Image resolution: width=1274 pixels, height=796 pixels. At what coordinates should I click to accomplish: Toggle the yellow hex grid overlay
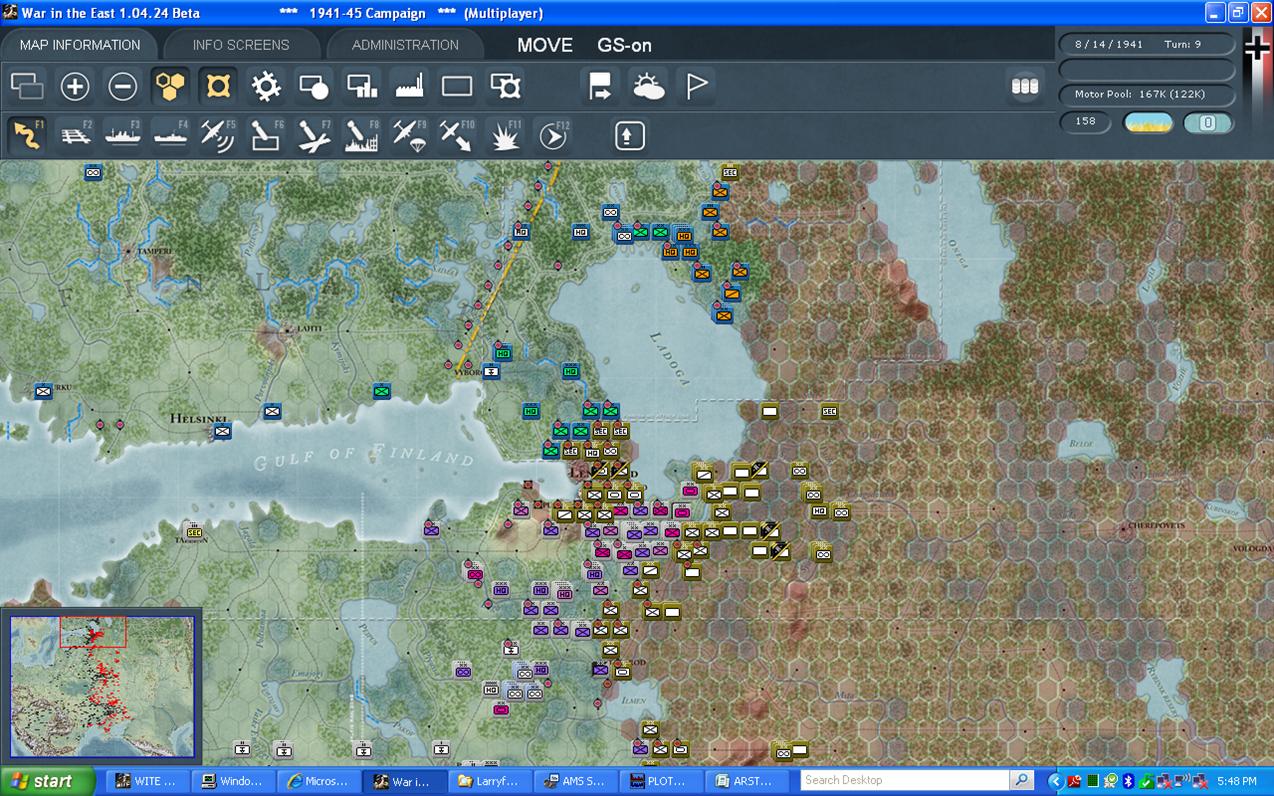click(171, 87)
